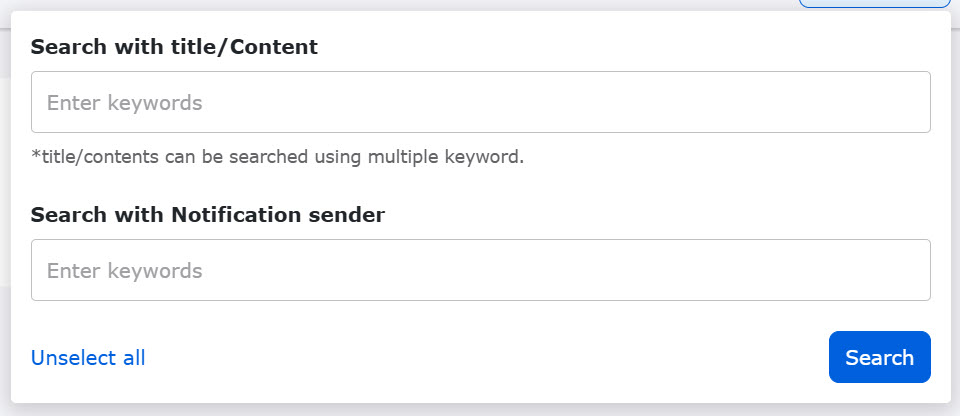
Task: Place cursor in the second search box
Action: tap(400, 270)
